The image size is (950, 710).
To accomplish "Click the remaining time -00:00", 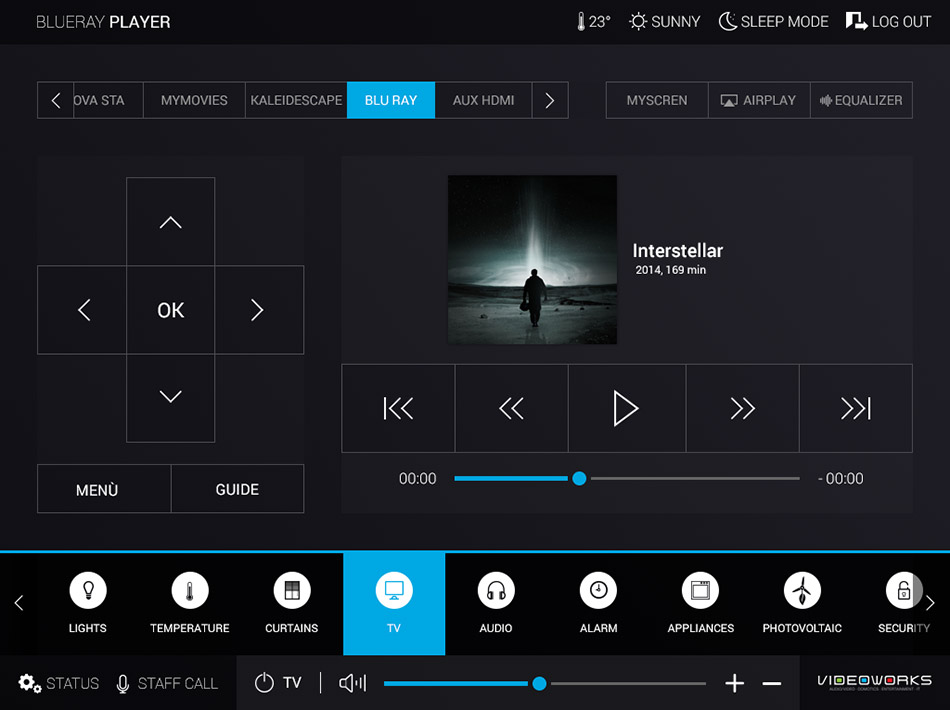I will point(840,479).
